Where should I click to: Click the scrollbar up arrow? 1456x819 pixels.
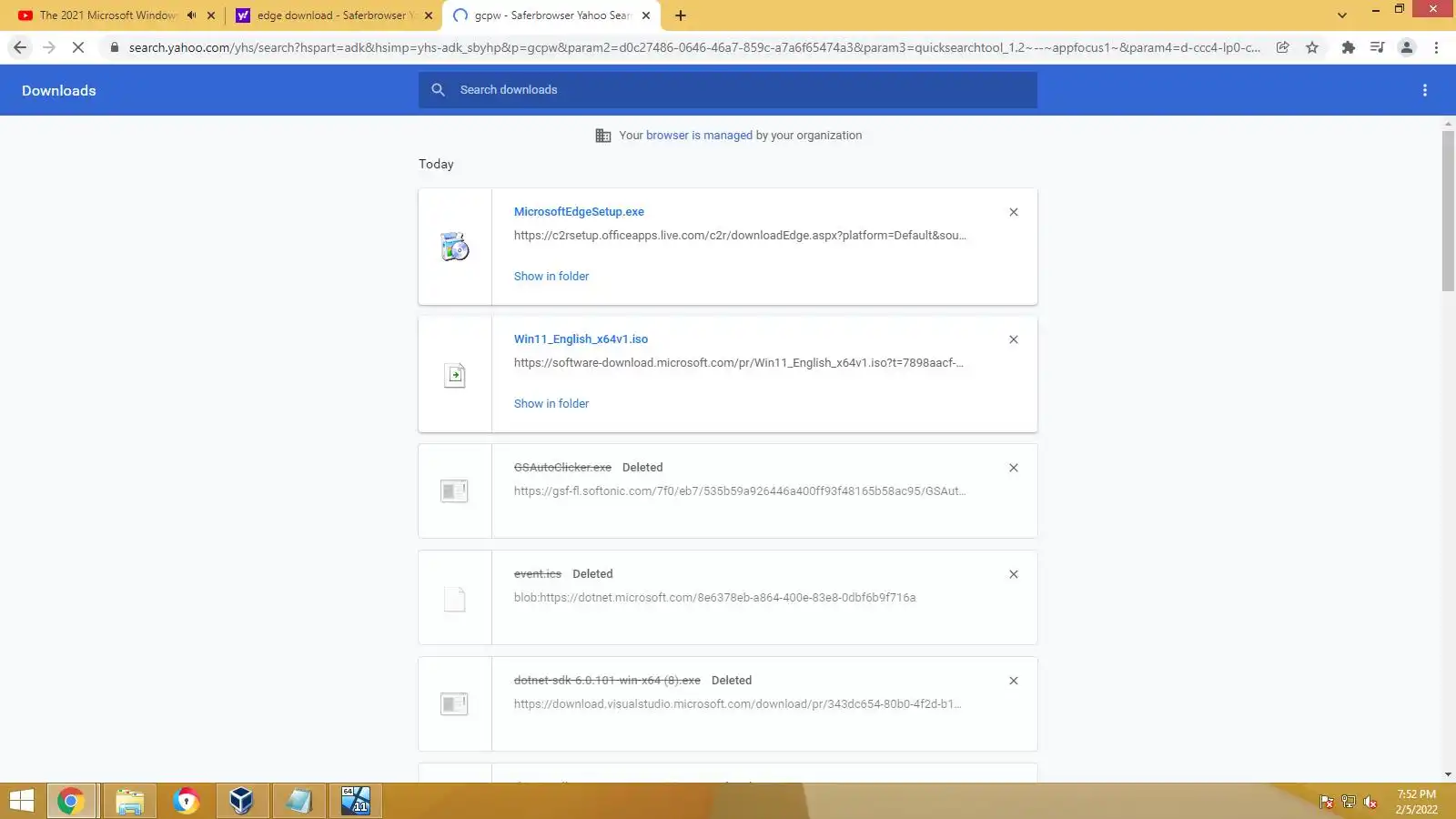coord(1448,123)
